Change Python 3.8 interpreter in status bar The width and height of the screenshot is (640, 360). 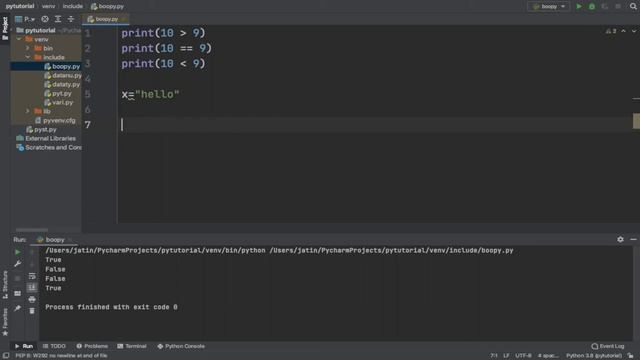(594, 356)
